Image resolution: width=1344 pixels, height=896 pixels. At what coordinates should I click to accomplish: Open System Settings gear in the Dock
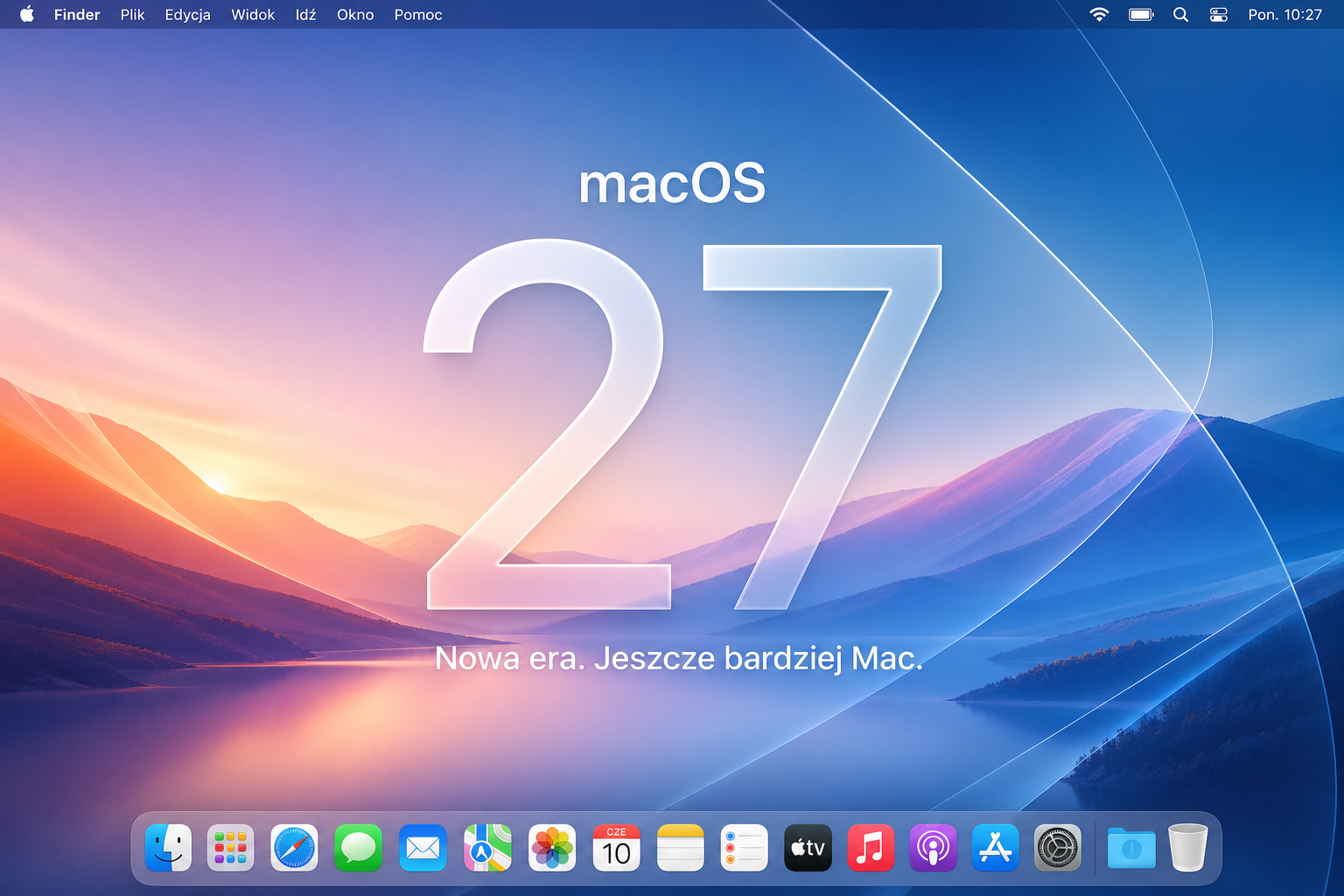click(1058, 848)
